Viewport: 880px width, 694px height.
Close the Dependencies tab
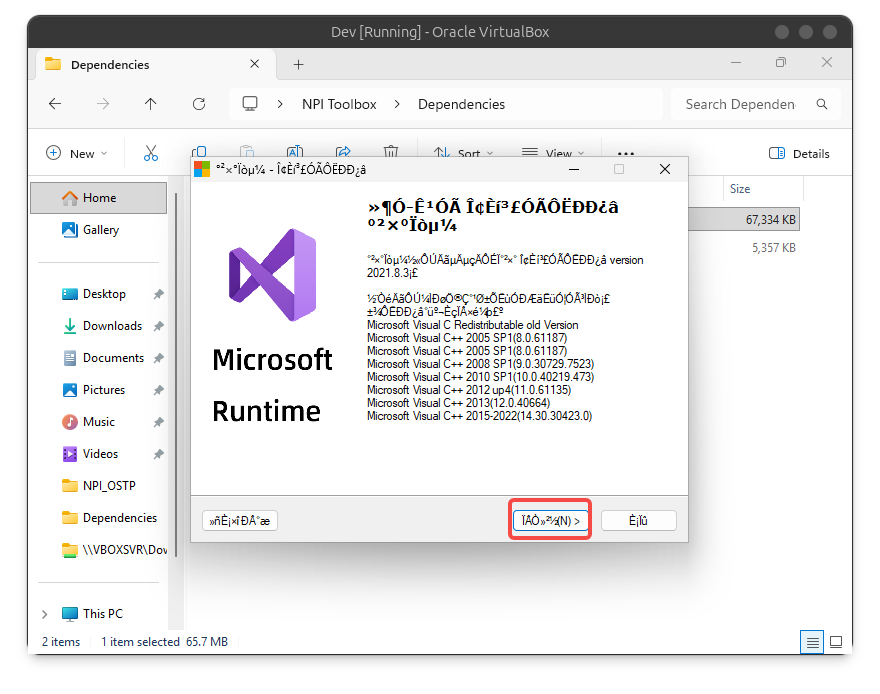point(254,64)
